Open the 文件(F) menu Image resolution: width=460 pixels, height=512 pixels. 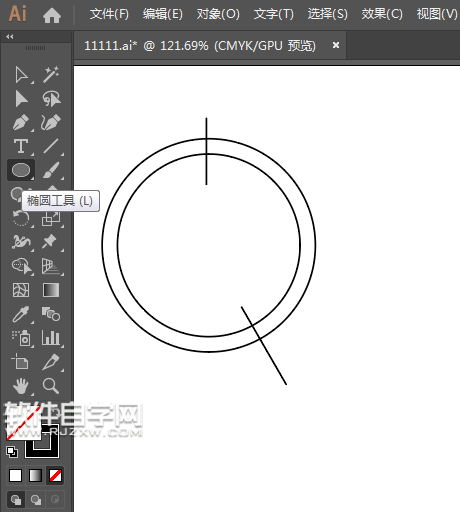109,14
